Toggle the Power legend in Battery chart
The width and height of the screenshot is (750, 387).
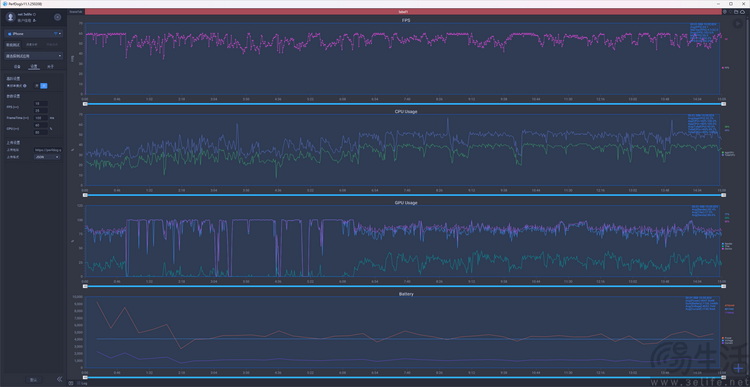tap(727, 338)
